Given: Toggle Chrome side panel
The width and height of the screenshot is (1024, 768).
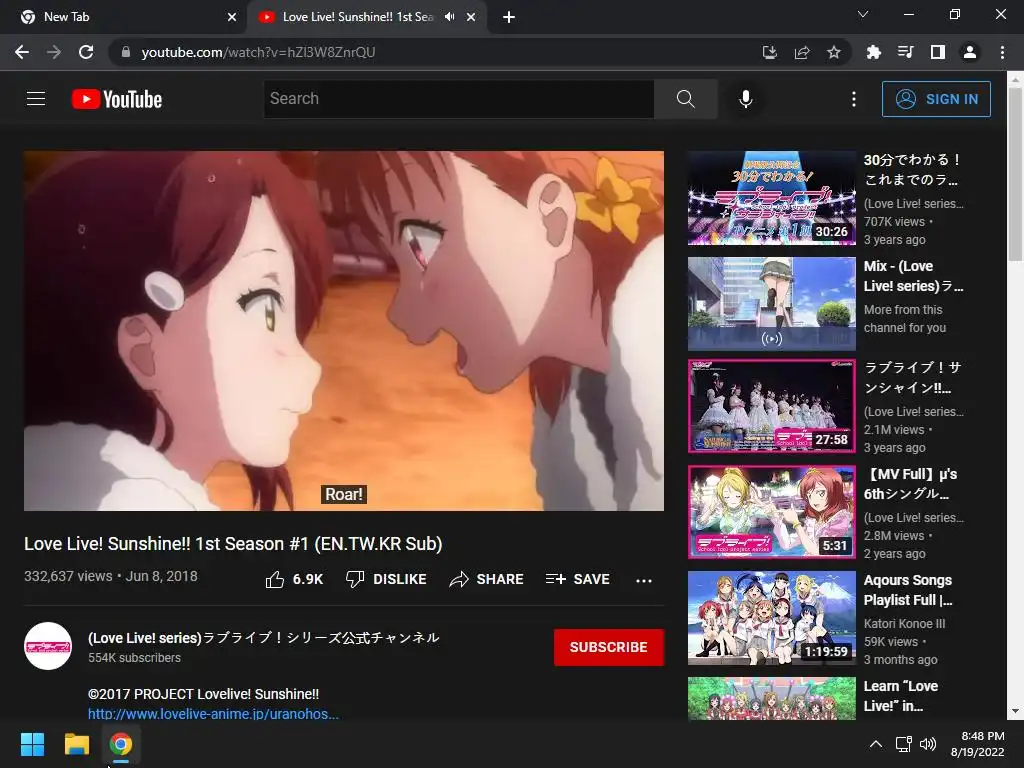Looking at the screenshot, I should pos(938,52).
